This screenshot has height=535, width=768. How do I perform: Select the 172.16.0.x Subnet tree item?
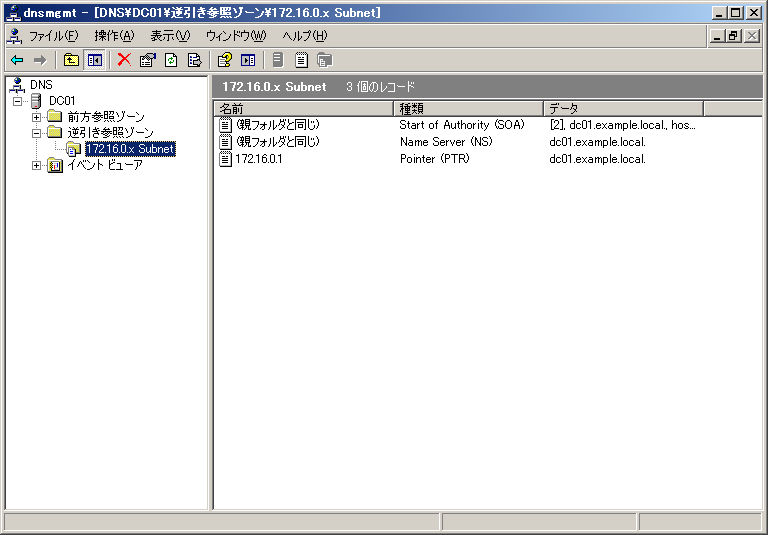click(129, 149)
